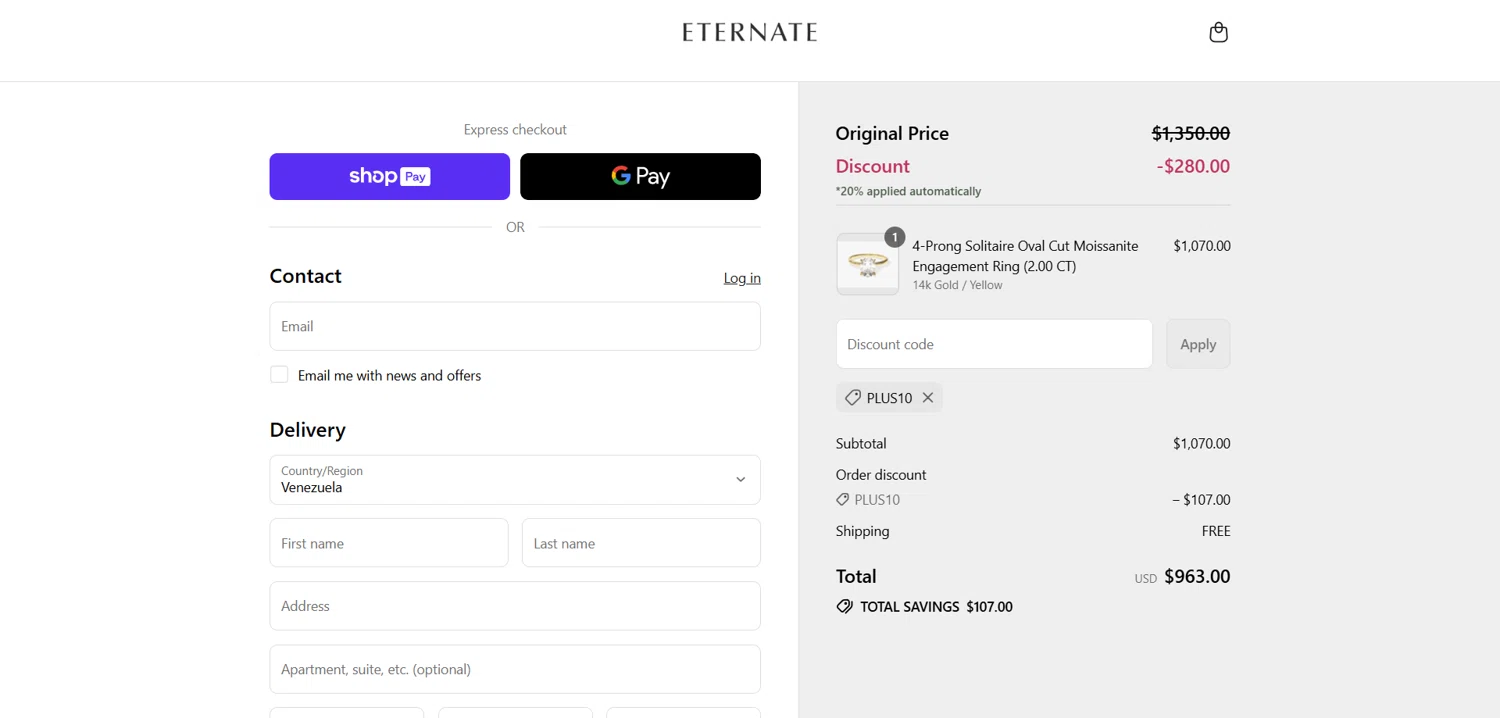Click the quantity badge on the ring thumbnail

pyautogui.click(x=894, y=237)
